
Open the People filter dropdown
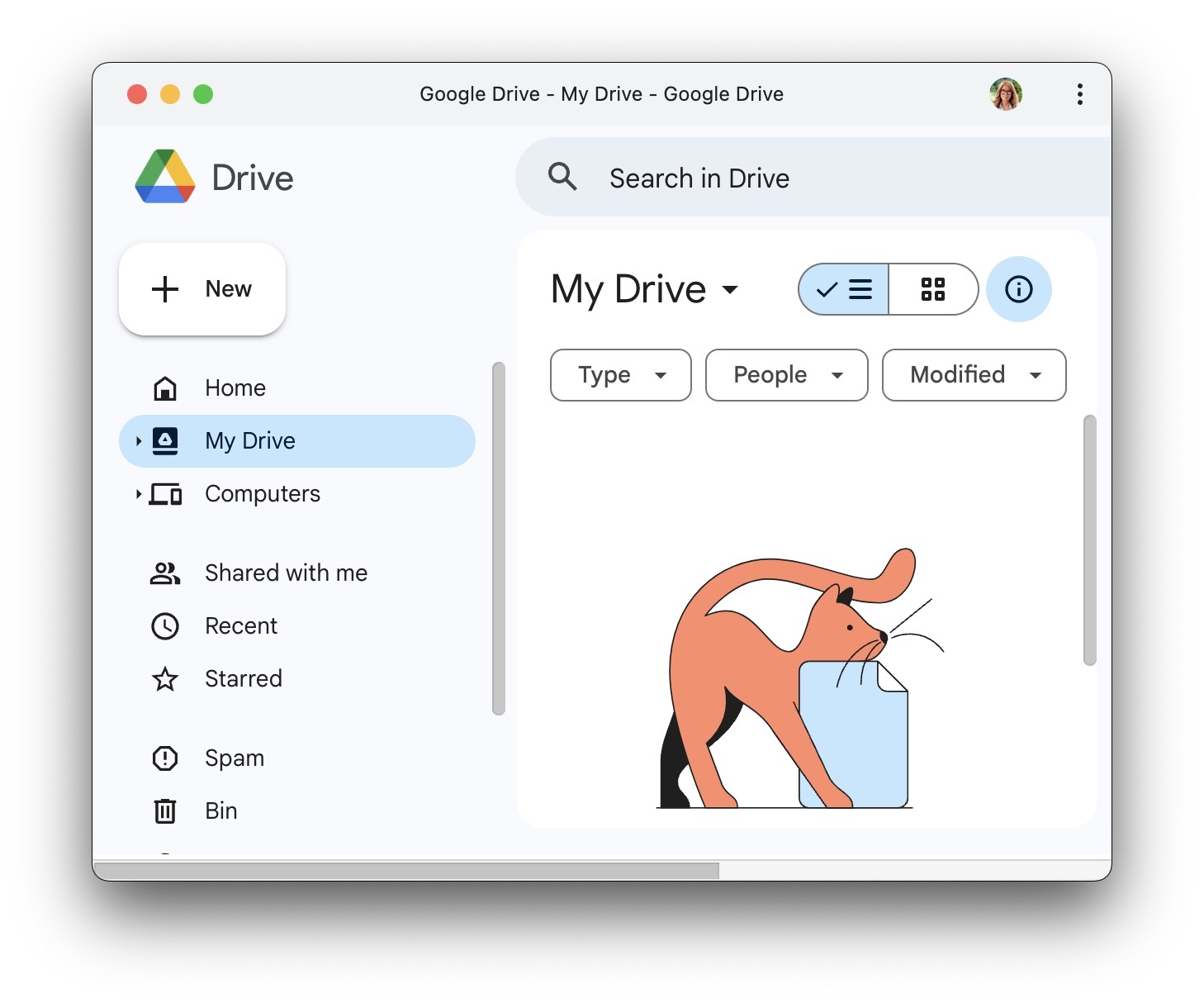click(787, 375)
